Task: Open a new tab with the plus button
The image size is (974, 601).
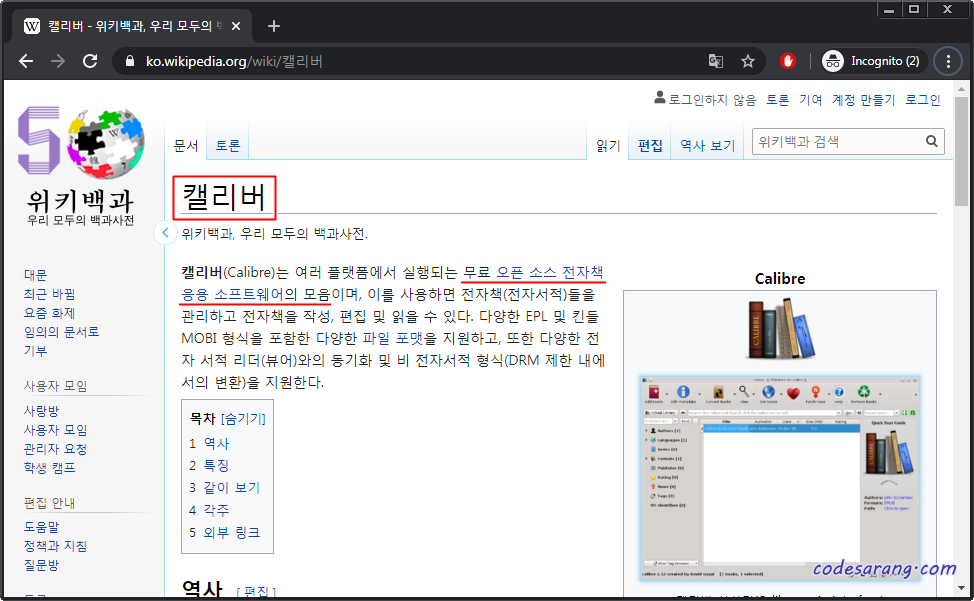Action: 273,26
